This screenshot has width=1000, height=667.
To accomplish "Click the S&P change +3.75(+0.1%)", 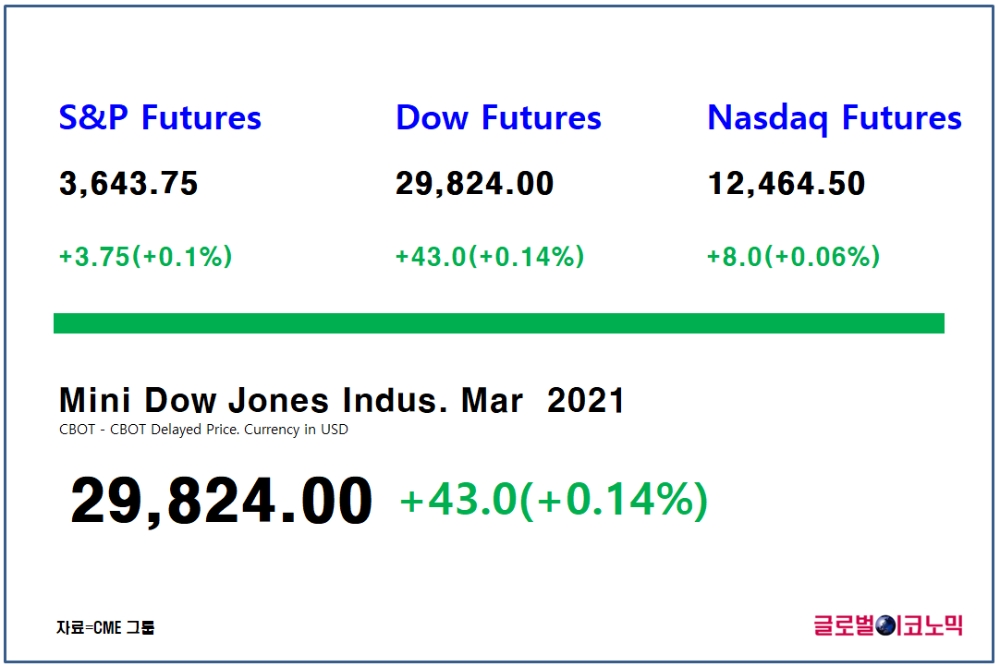I will 145,256.
